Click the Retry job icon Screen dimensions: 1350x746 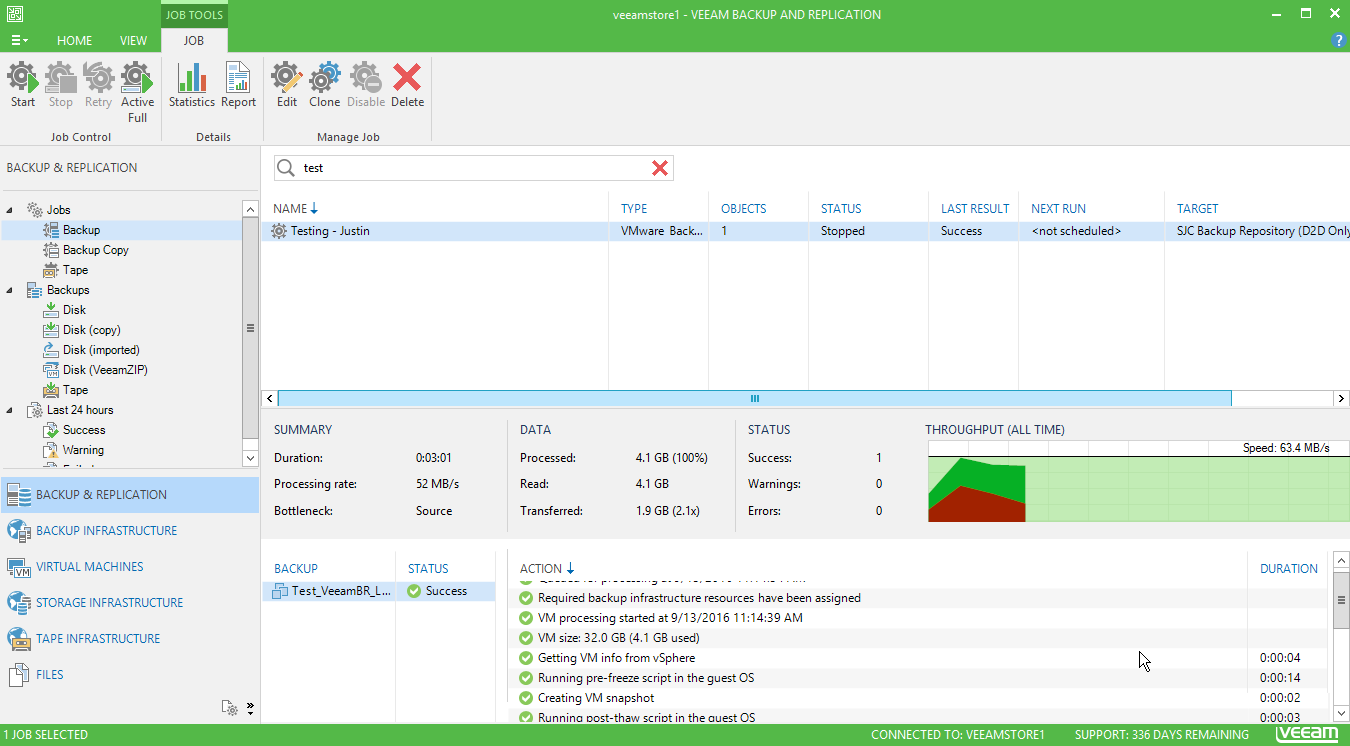97,85
